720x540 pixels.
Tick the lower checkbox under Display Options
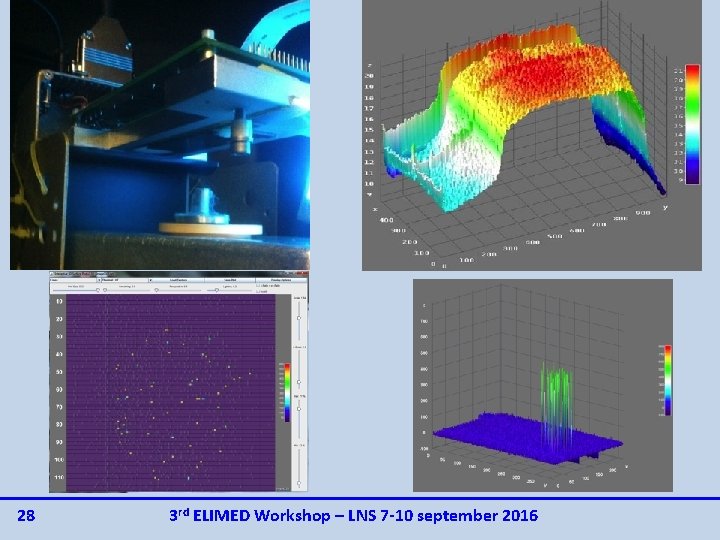click(258, 291)
